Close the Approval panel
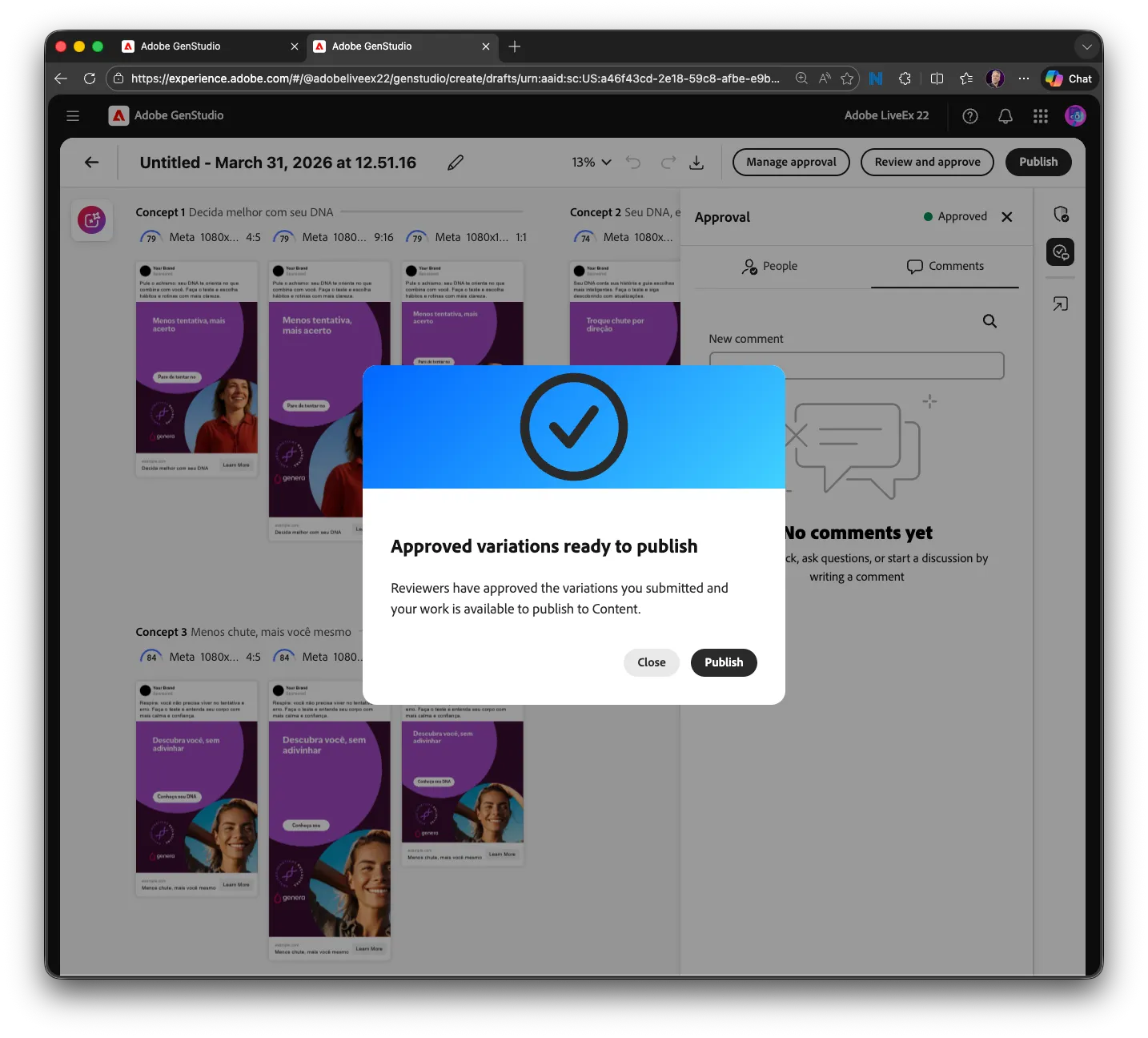 (x=1007, y=217)
